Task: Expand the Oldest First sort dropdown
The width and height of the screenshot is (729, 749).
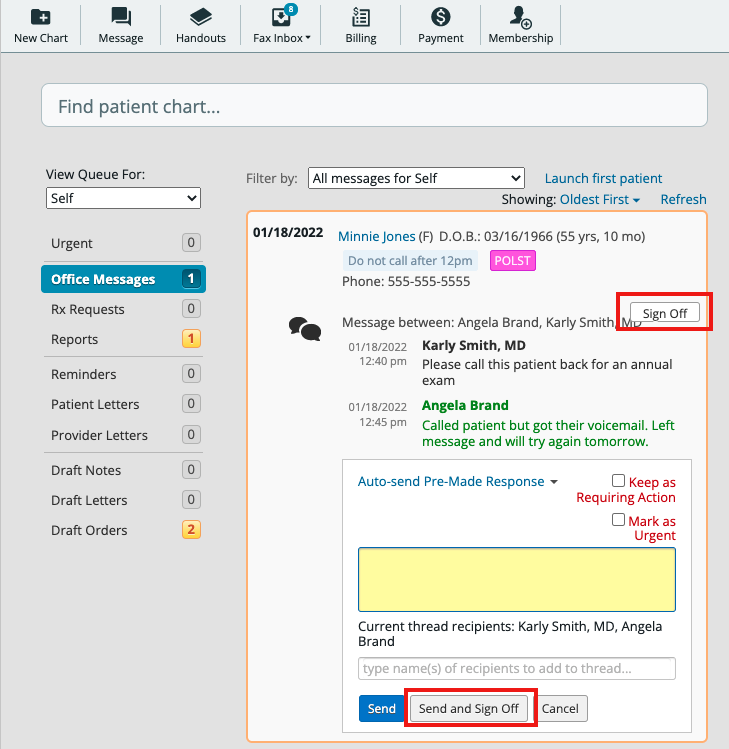Action: 600,200
